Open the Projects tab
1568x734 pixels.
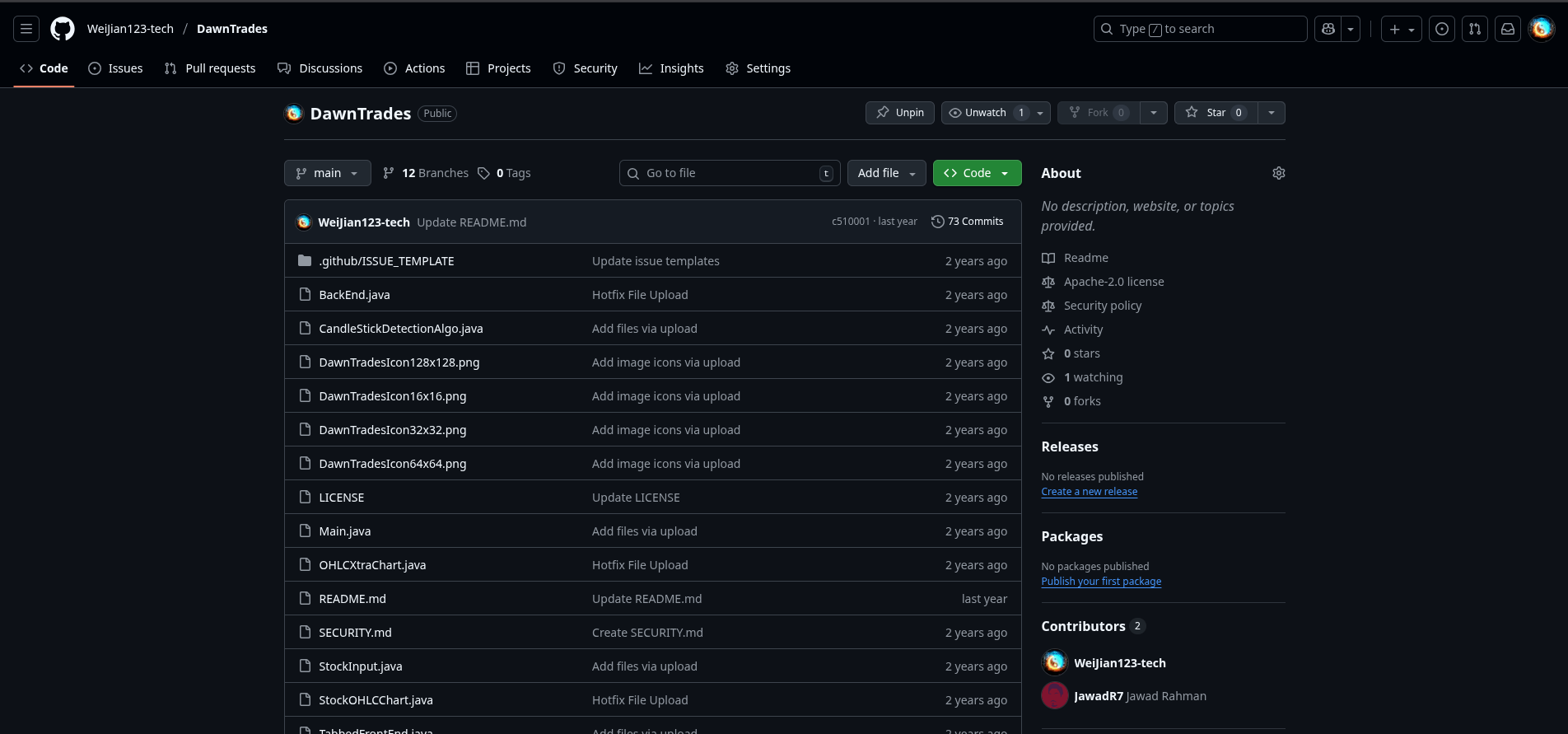(498, 68)
